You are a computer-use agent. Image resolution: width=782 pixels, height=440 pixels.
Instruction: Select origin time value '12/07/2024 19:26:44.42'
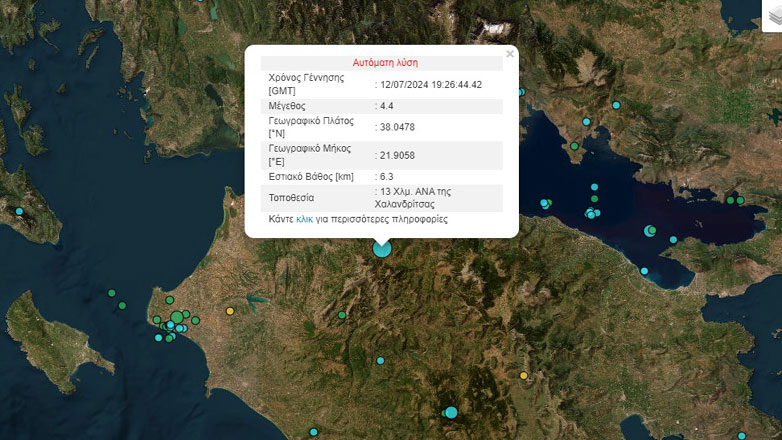(431, 85)
